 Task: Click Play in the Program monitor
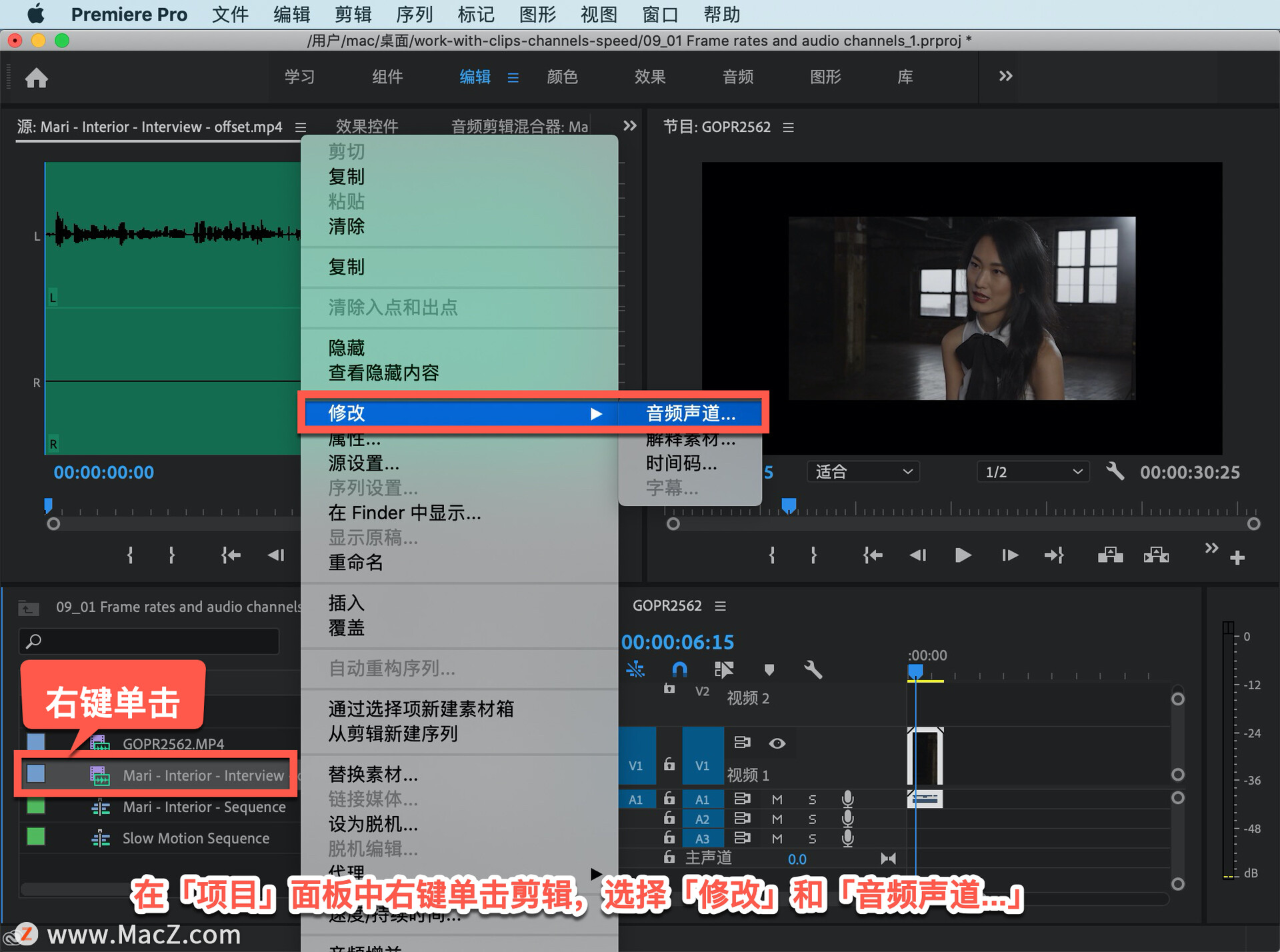click(x=962, y=555)
